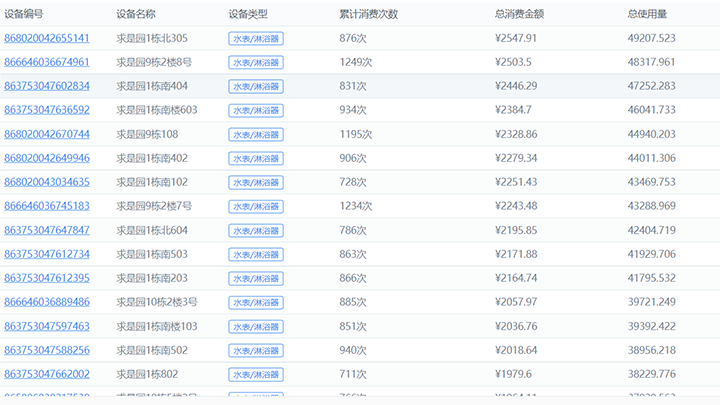Open device link 863753047636592
Viewport: 720px width, 405px height.
pyautogui.click(x=47, y=110)
